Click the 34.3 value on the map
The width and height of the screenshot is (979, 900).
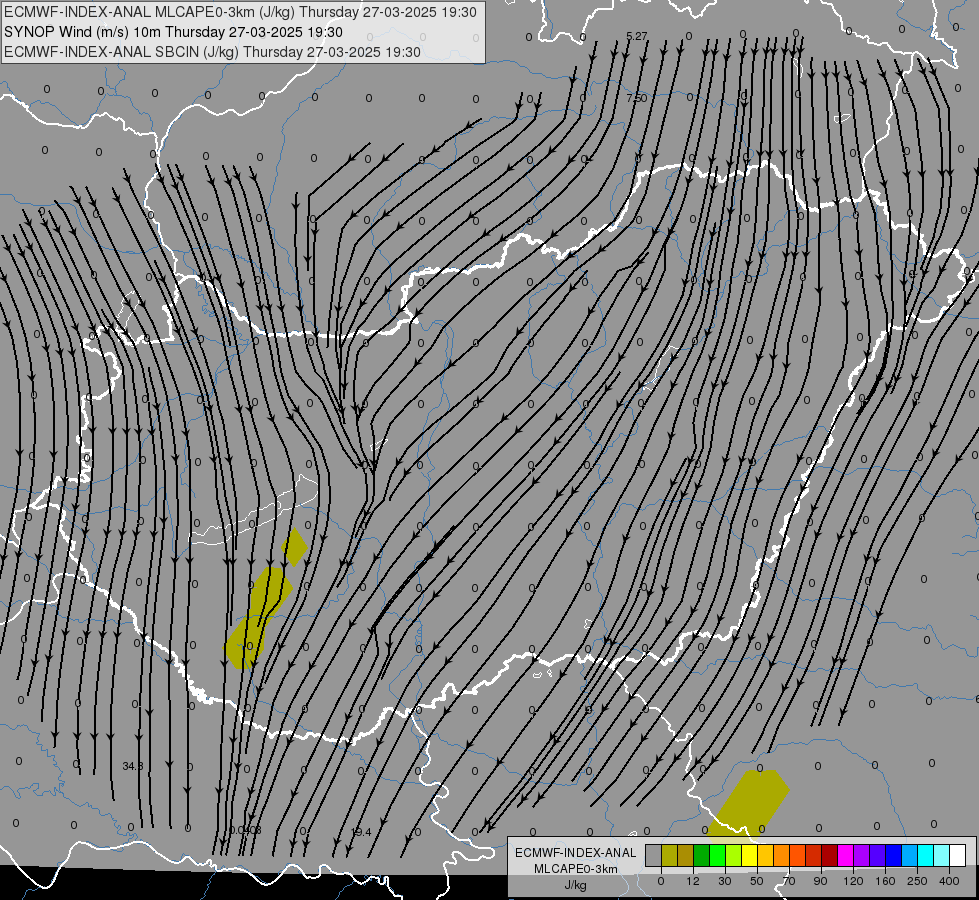[x=132, y=766]
